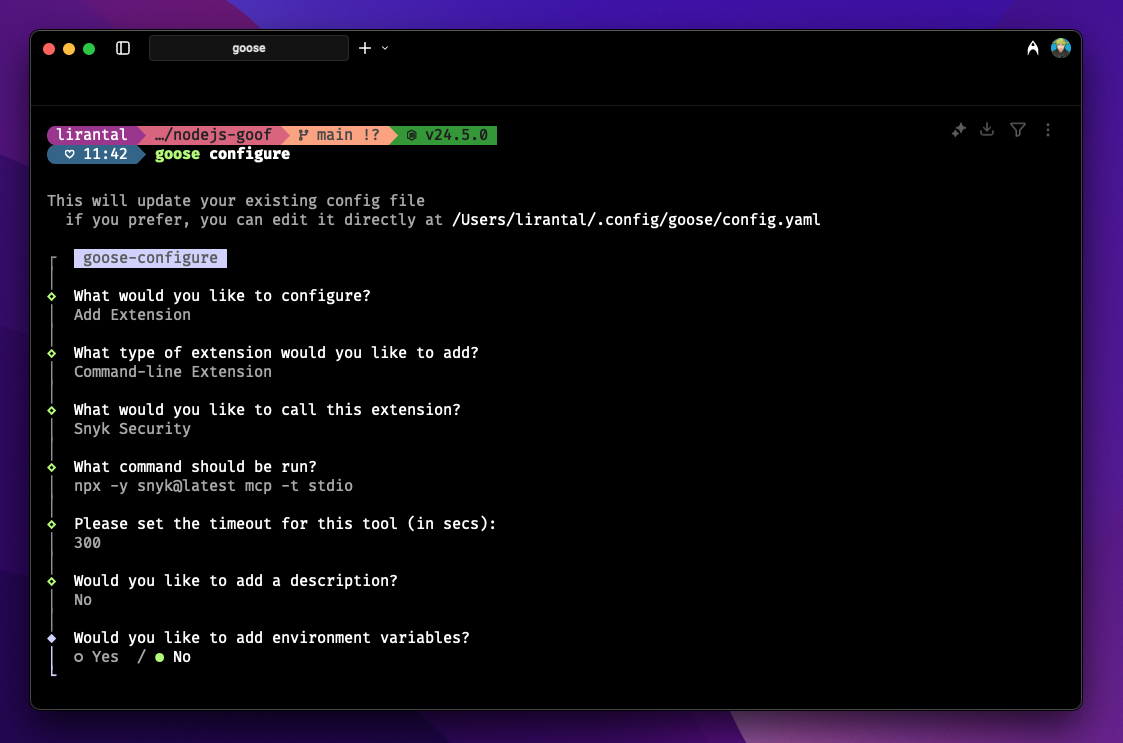Screen dimensions: 1123x743
Task: Open a new tab with plus icon
Action: click(x=364, y=48)
